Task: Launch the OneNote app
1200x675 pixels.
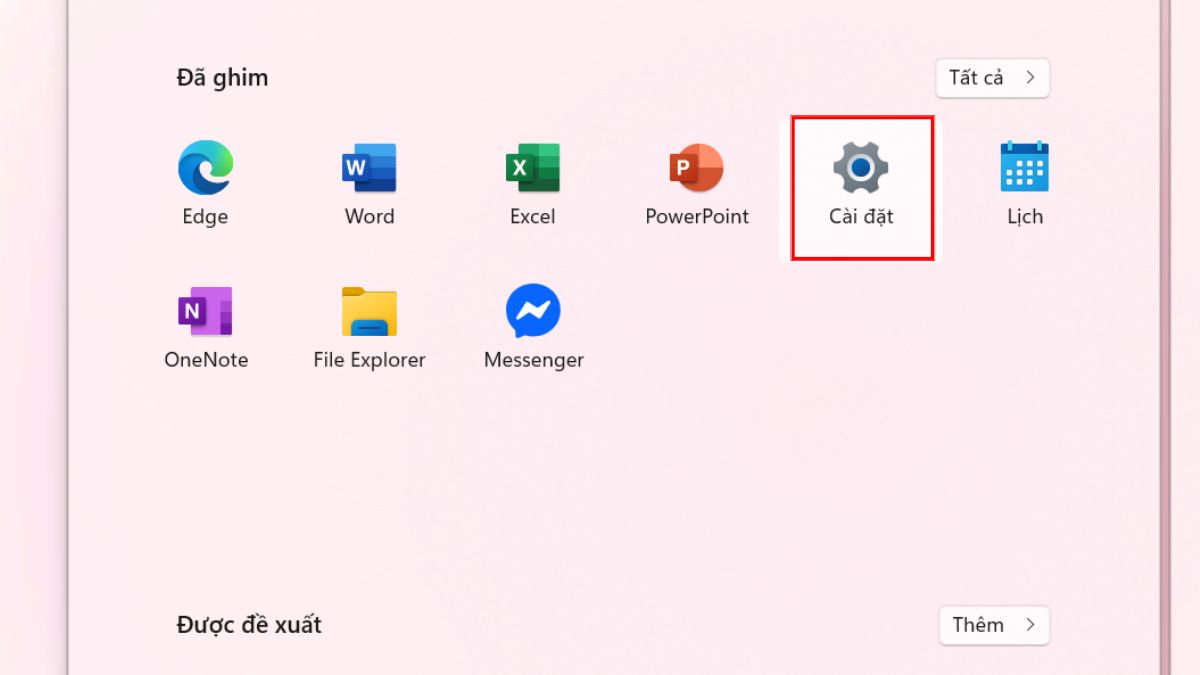Action: tap(206, 329)
